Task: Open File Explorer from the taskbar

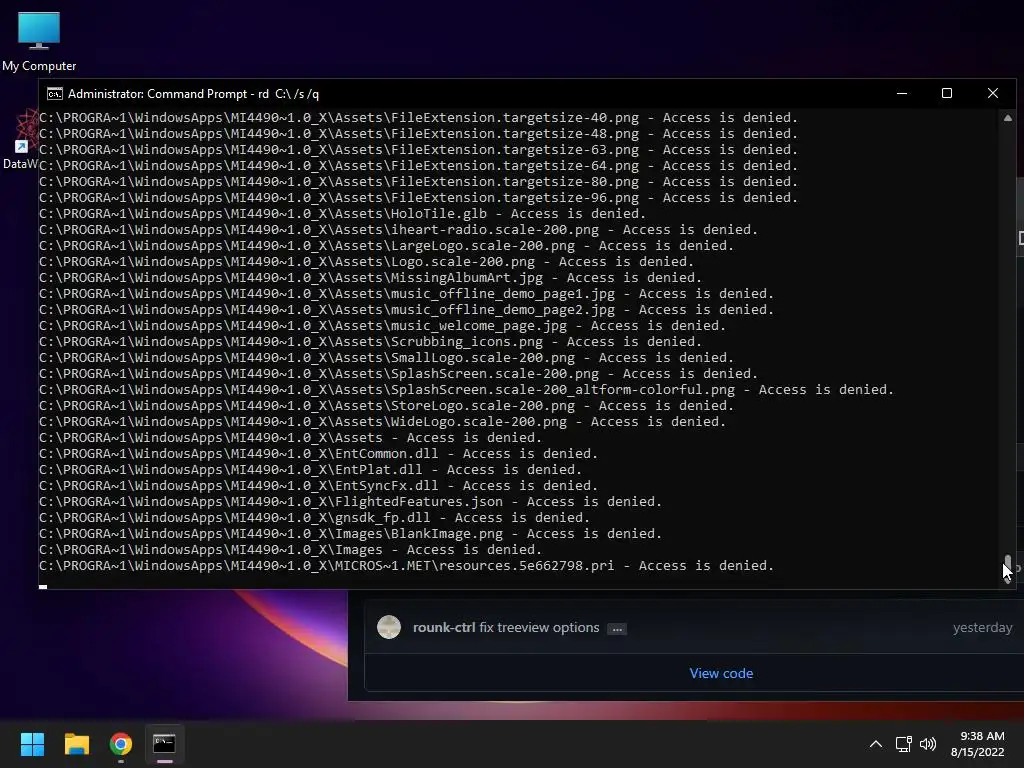Action: click(x=76, y=744)
